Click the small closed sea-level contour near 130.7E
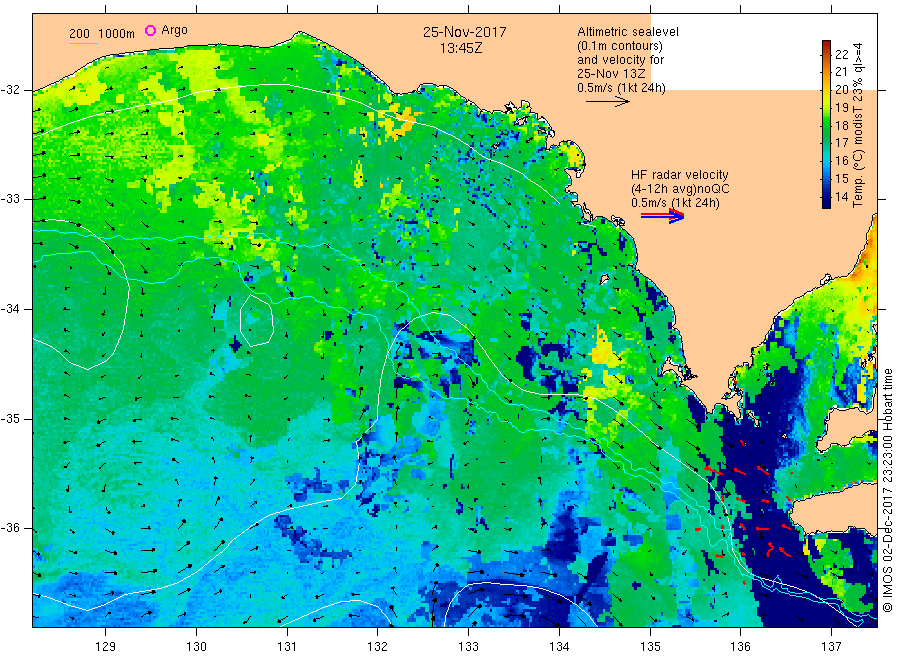 [257, 320]
